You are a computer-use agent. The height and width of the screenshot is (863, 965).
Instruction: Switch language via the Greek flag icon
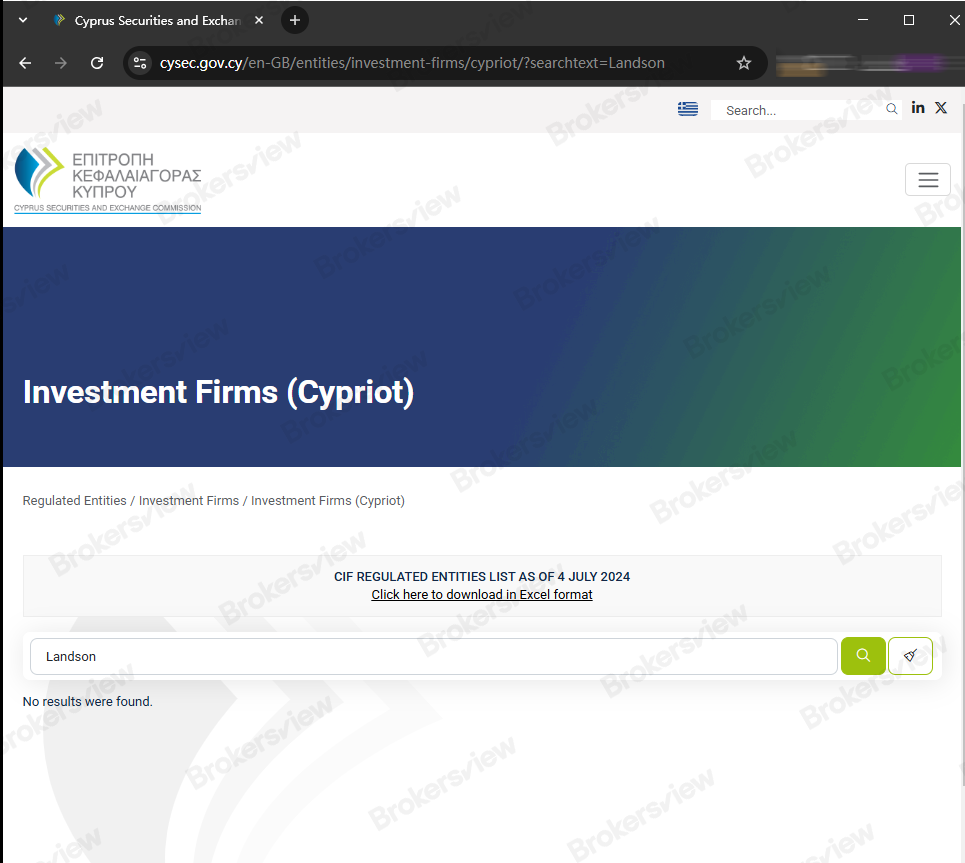[687, 109]
